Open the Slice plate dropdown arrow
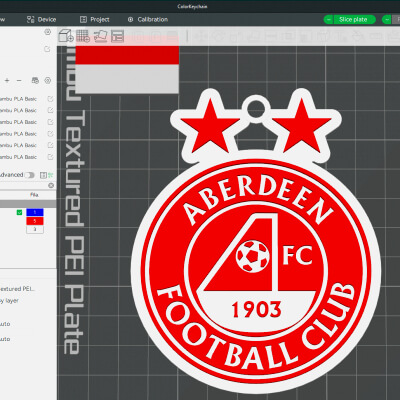 click(x=329, y=20)
